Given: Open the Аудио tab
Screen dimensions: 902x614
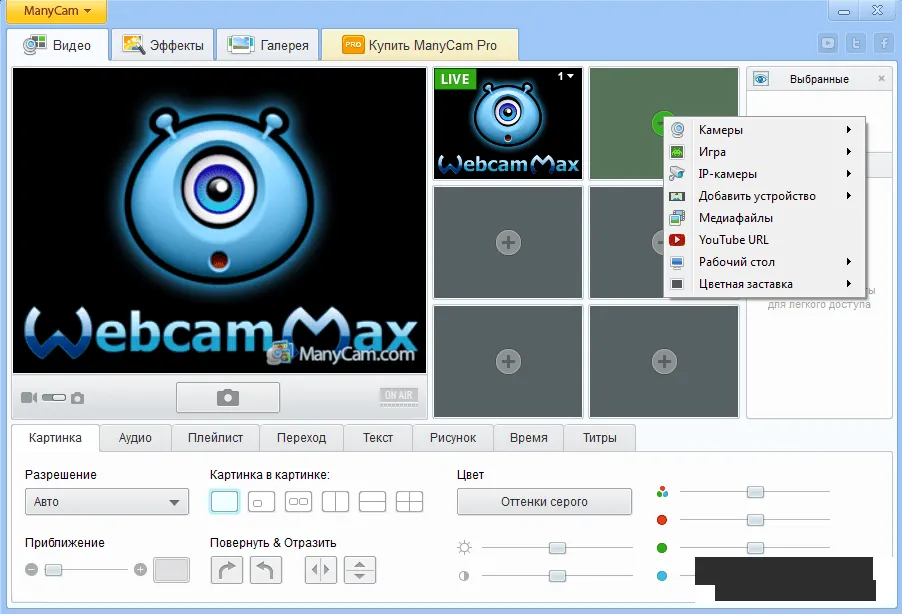Looking at the screenshot, I should [135, 438].
